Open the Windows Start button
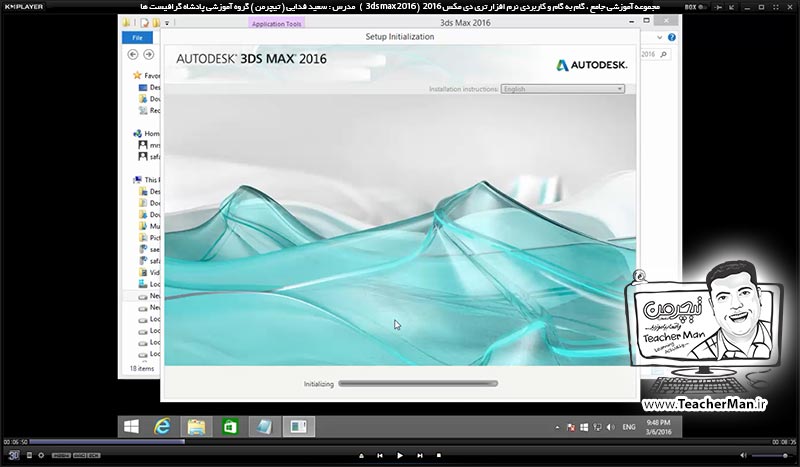Image resolution: width=800 pixels, height=467 pixels. [x=131, y=426]
